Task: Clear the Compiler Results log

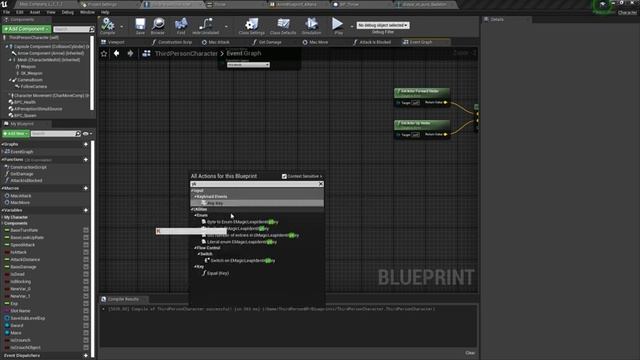Action: pos(470,353)
